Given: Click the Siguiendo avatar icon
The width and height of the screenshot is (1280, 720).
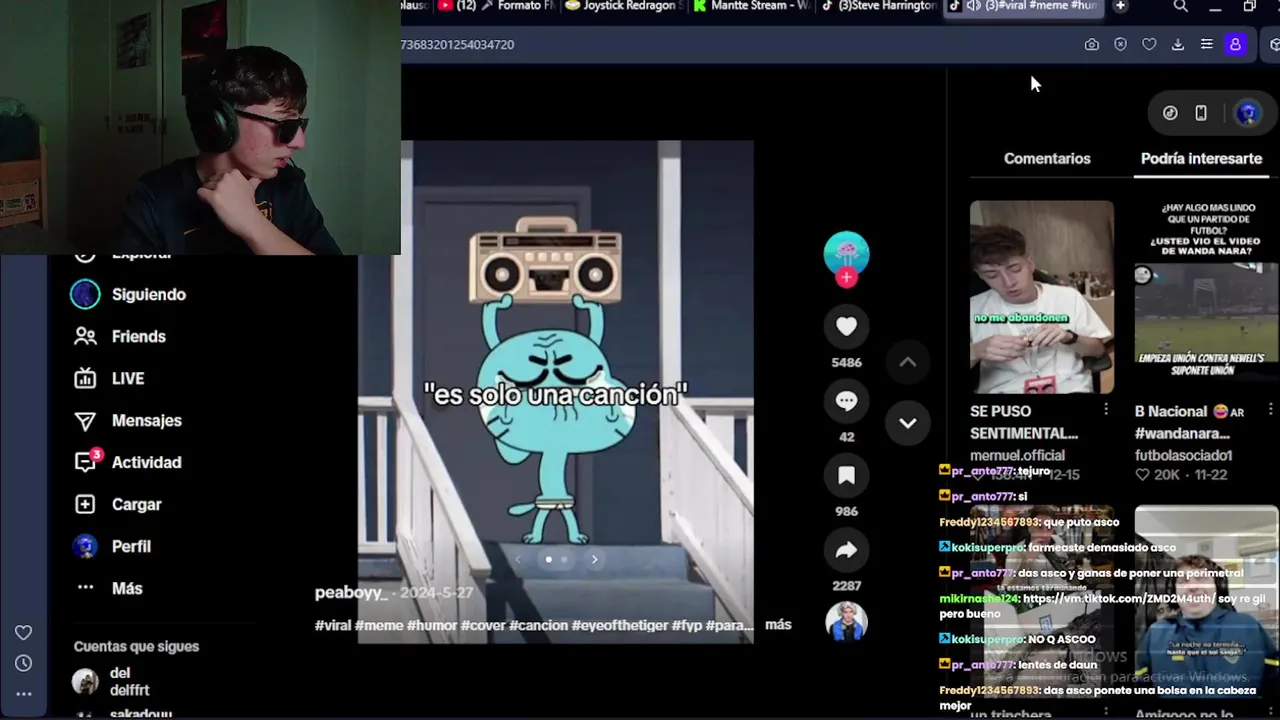Looking at the screenshot, I should pyautogui.click(x=85, y=294).
